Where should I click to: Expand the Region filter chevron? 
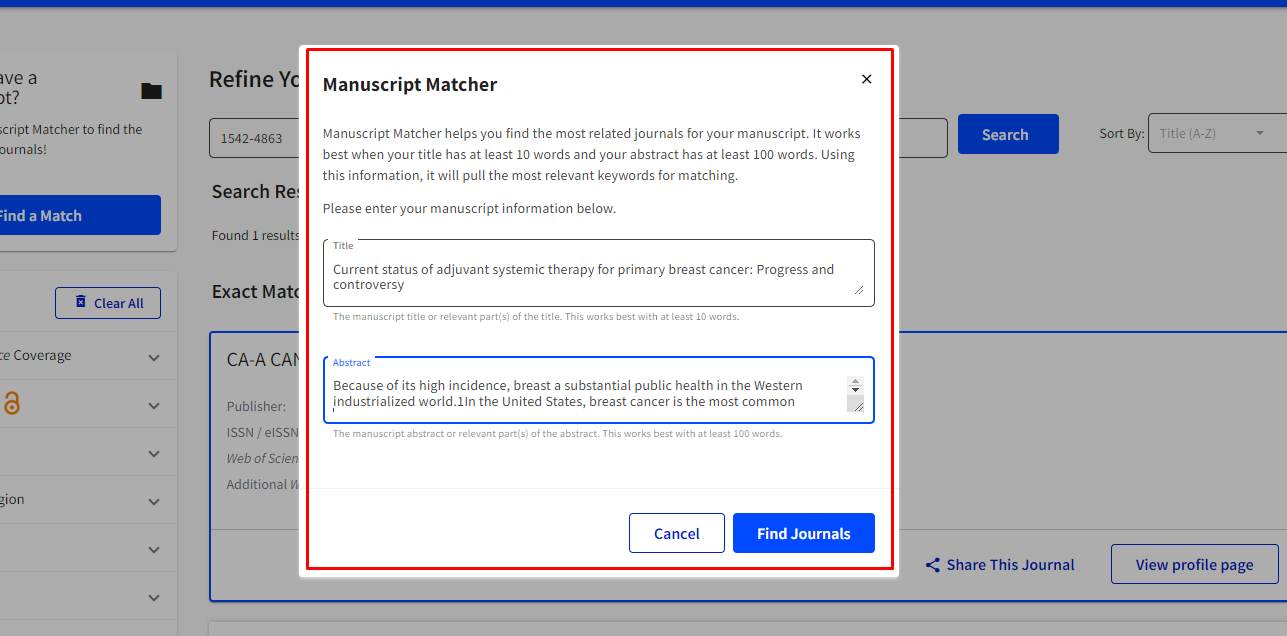tap(154, 501)
